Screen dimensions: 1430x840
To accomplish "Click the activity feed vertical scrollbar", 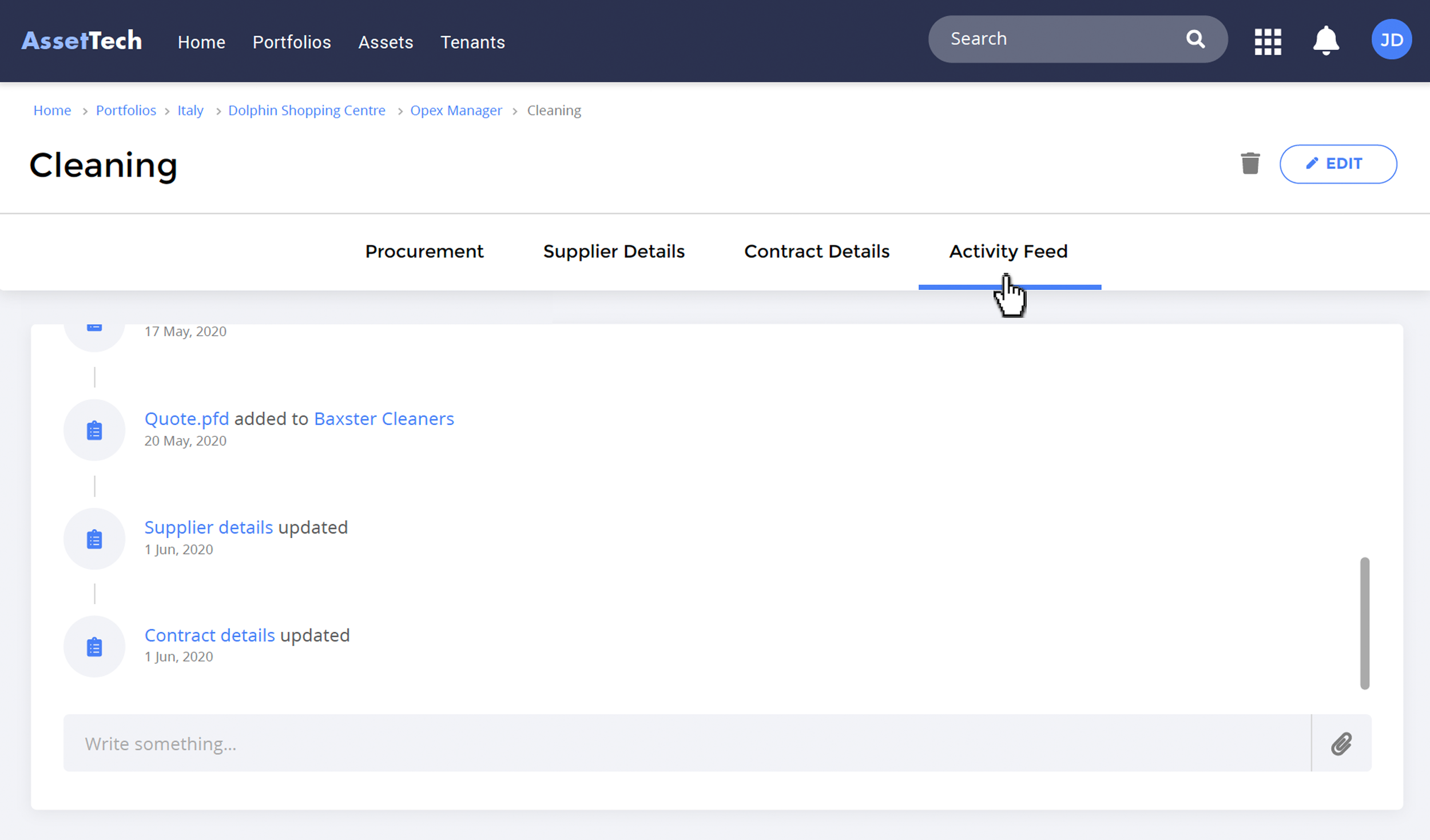I will [1364, 623].
